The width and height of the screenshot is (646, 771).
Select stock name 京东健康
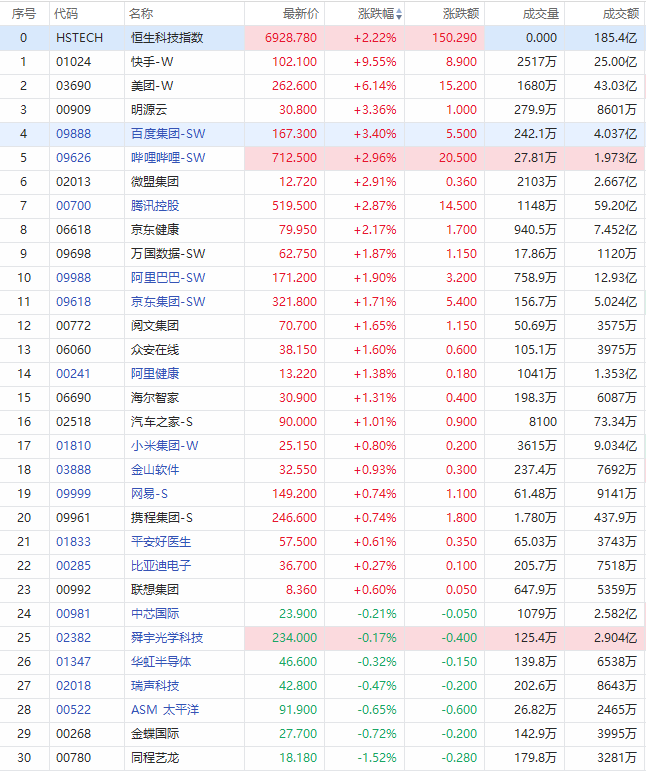coord(155,230)
